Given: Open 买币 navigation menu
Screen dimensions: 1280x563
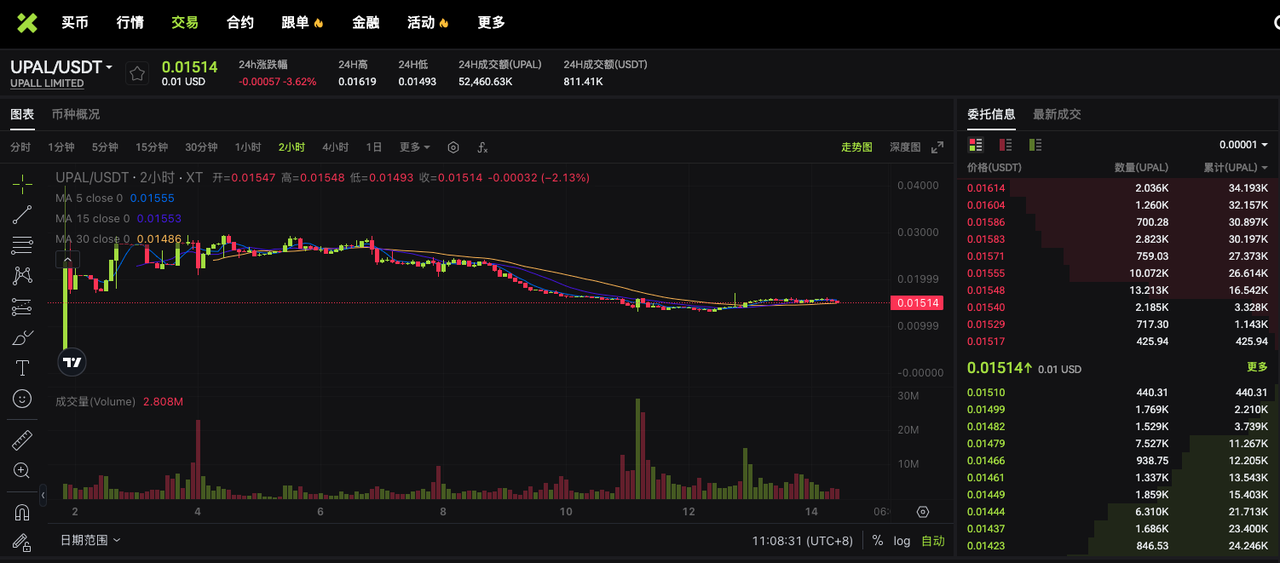Looking at the screenshot, I should (x=74, y=22).
